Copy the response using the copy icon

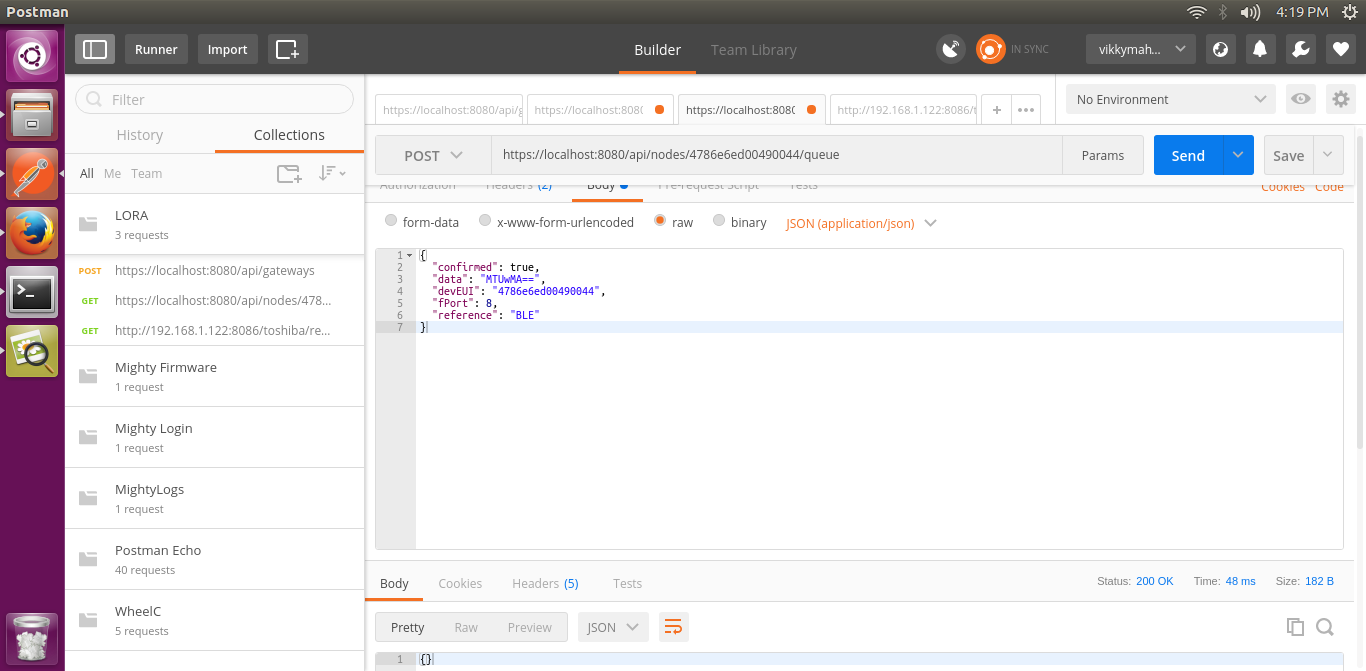tap(1295, 626)
